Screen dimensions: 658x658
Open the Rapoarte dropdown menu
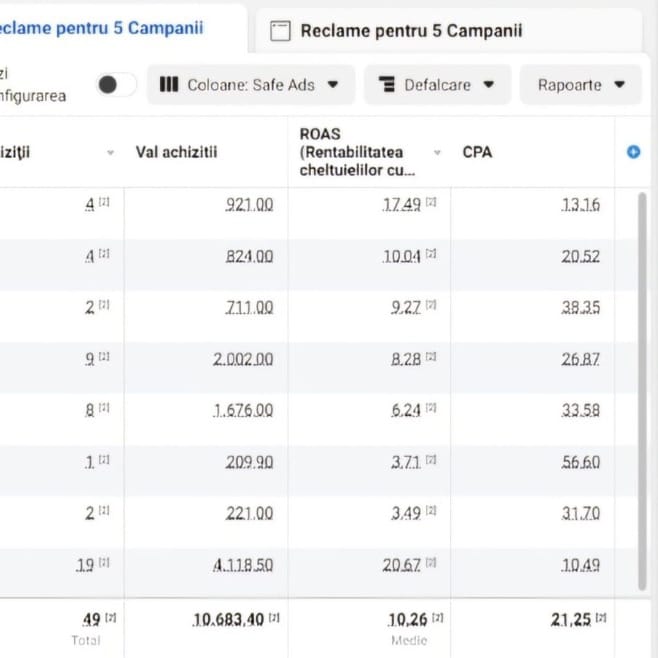(579, 85)
